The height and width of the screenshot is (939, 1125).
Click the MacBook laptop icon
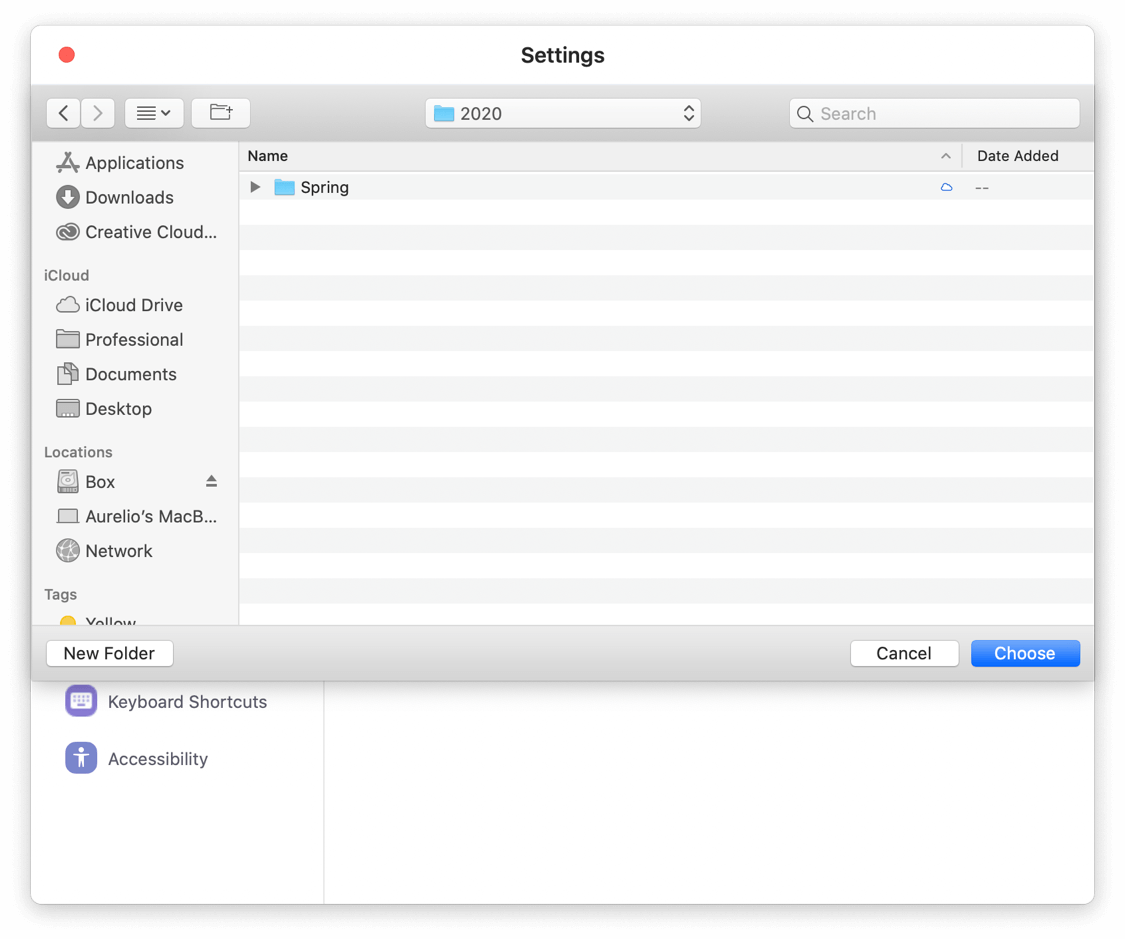coord(67,516)
